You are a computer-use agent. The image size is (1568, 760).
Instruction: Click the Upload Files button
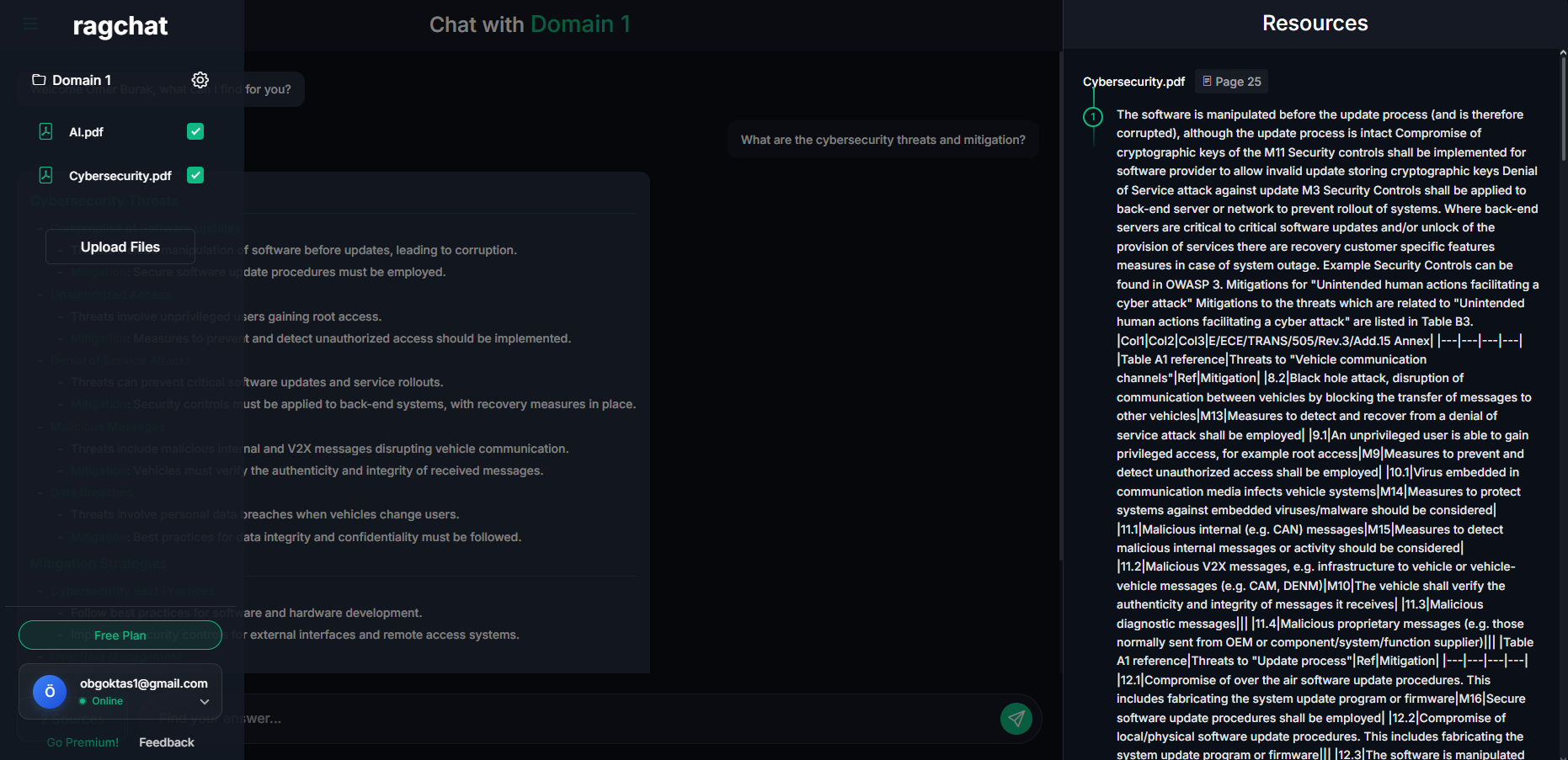tap(120, 247)
